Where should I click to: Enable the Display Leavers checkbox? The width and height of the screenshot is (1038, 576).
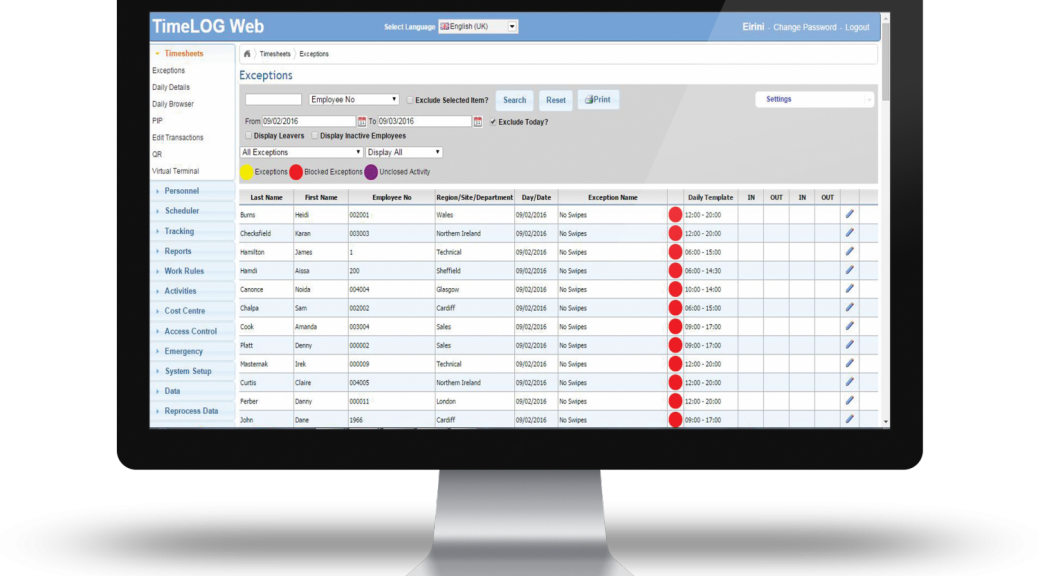(x=249, y=136)
